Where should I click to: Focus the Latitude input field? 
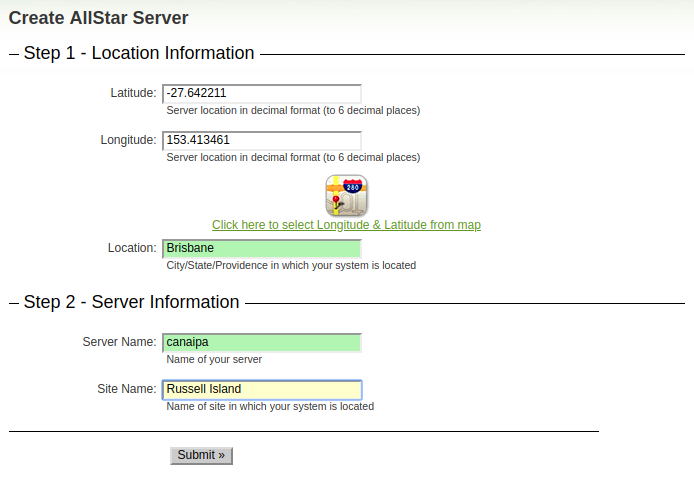pyautogui.click(x=261, y=93)
